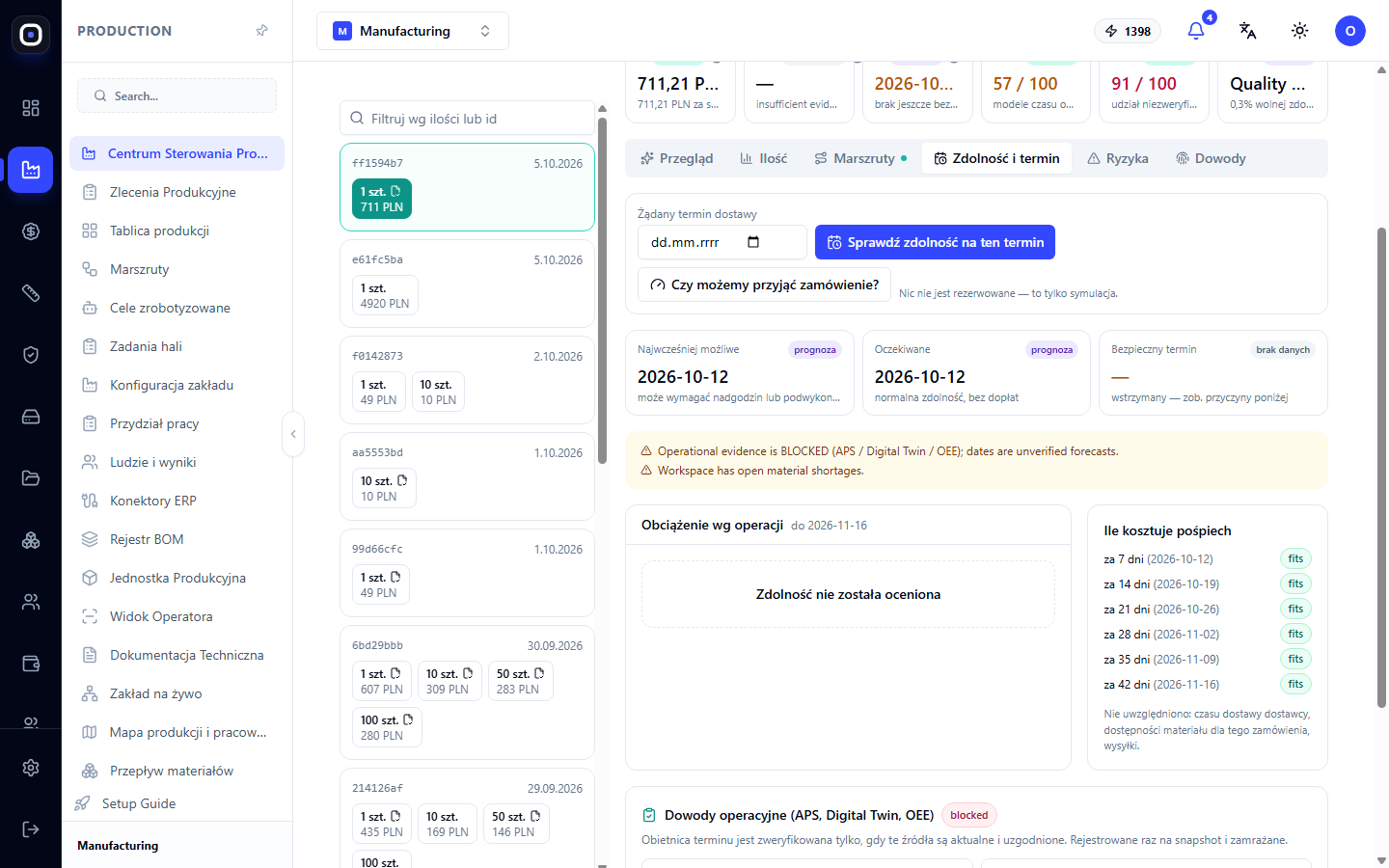
Task: Click the order list vertical scrollbar
Action: click(602, 289)
